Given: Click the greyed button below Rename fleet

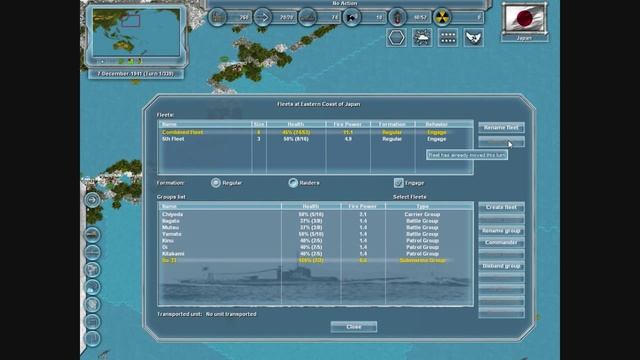Looking at the screenshot, I should coord(501,142).
